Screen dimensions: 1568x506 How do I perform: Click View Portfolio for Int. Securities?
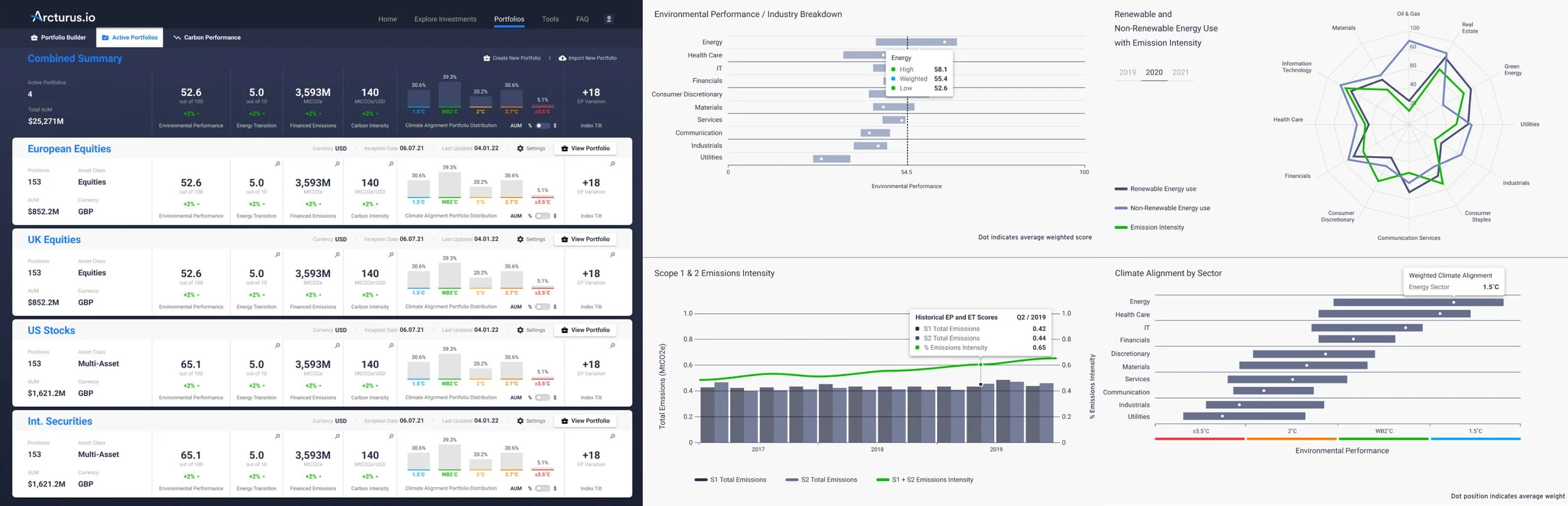pos(585,421)
